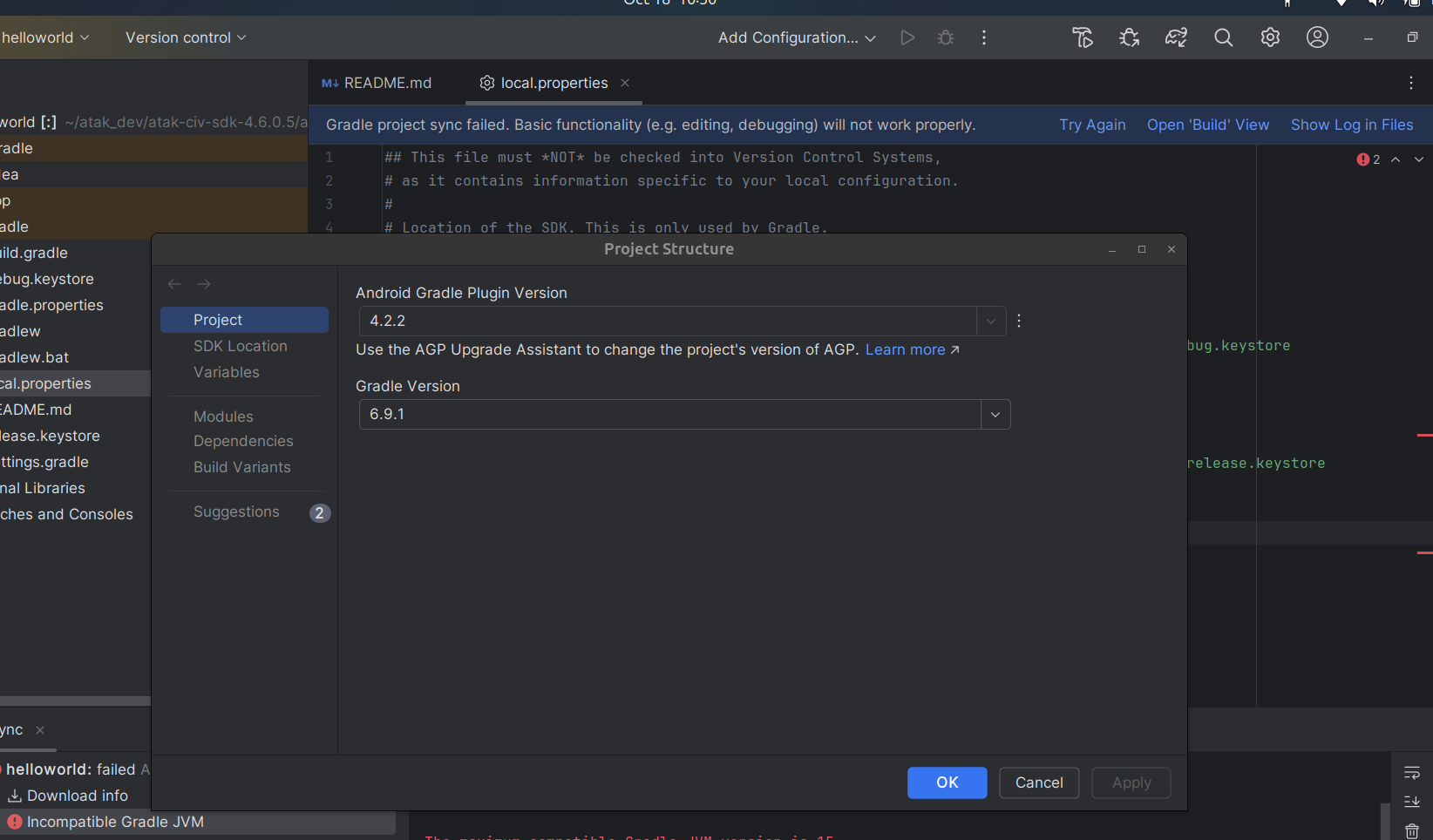
Task: Click the Run button in the toolbar
Action: (x=907, y=37)
